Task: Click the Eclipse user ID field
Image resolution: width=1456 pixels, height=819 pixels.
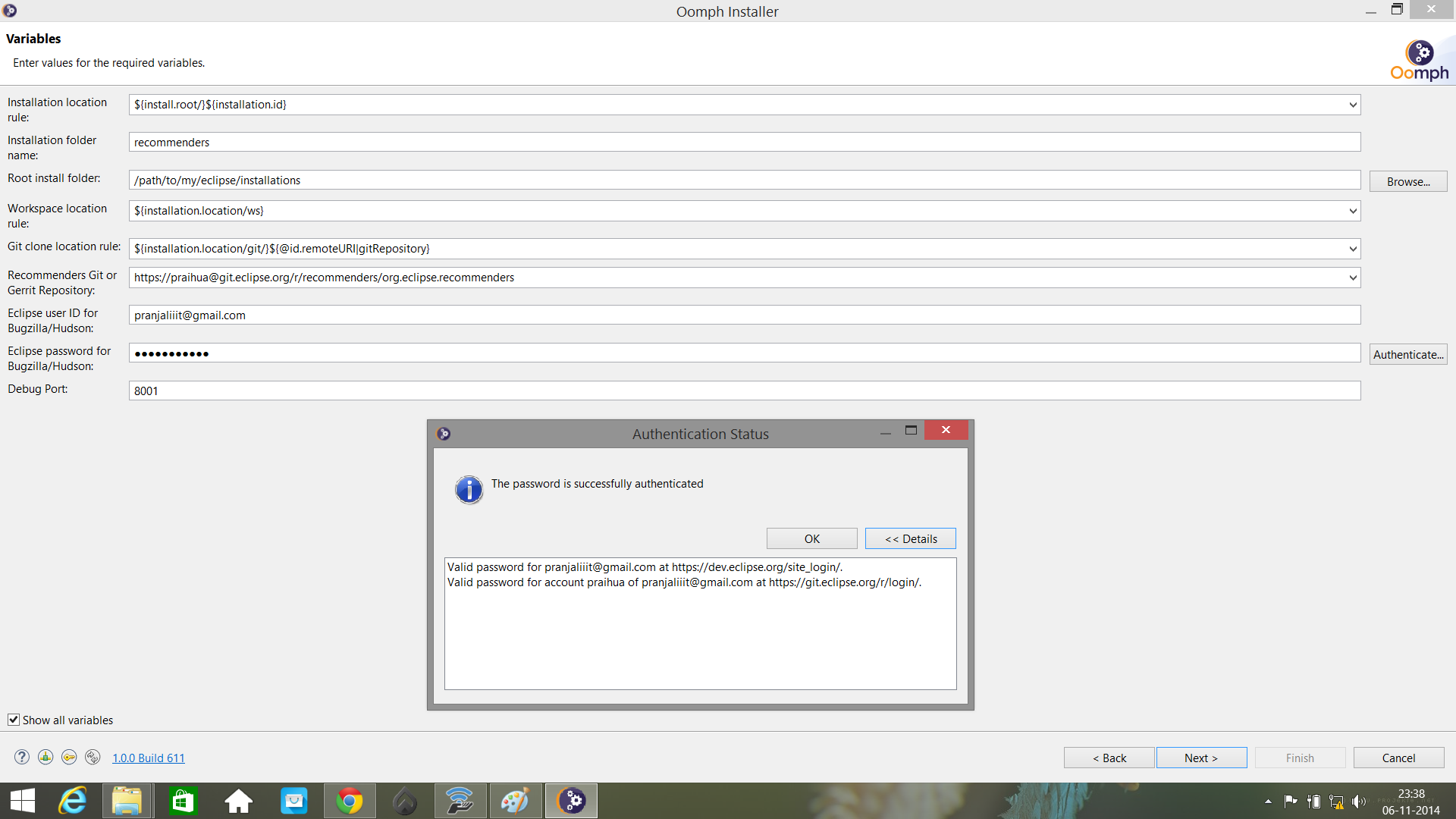Action: click(745, 315)
